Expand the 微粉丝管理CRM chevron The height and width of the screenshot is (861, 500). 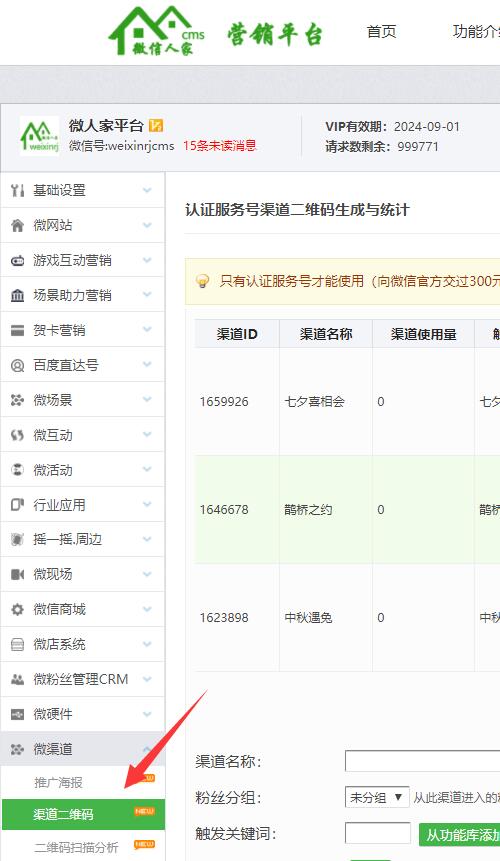(x=147, y=679)
